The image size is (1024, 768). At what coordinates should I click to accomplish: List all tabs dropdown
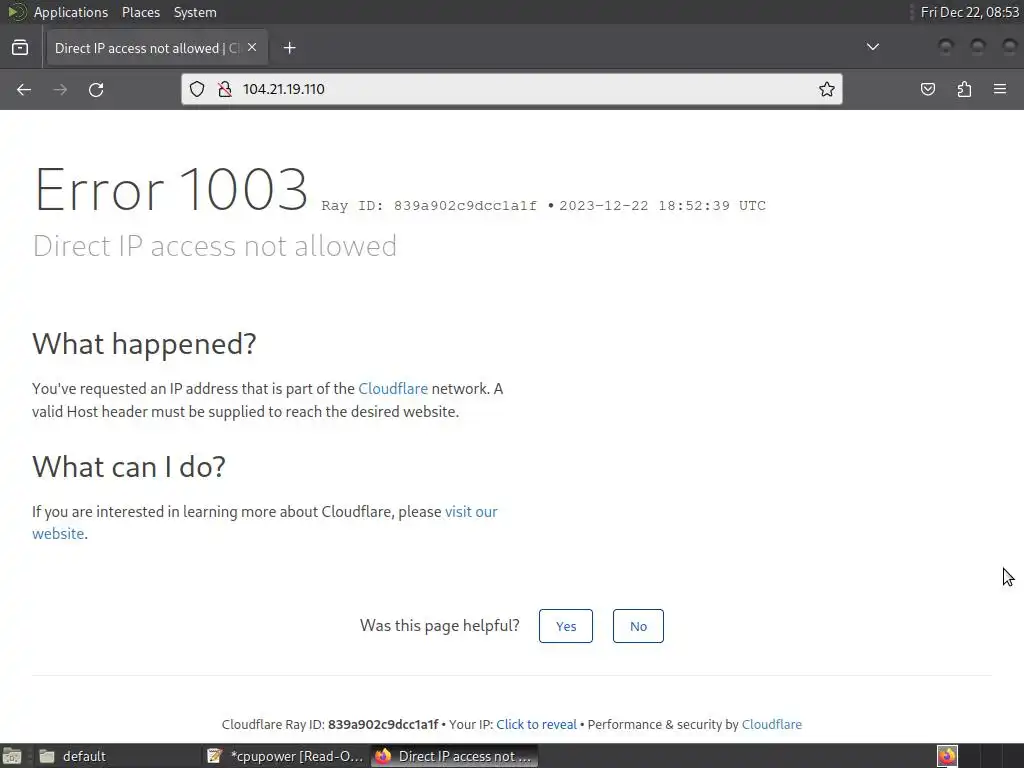[x=872, y=47]
